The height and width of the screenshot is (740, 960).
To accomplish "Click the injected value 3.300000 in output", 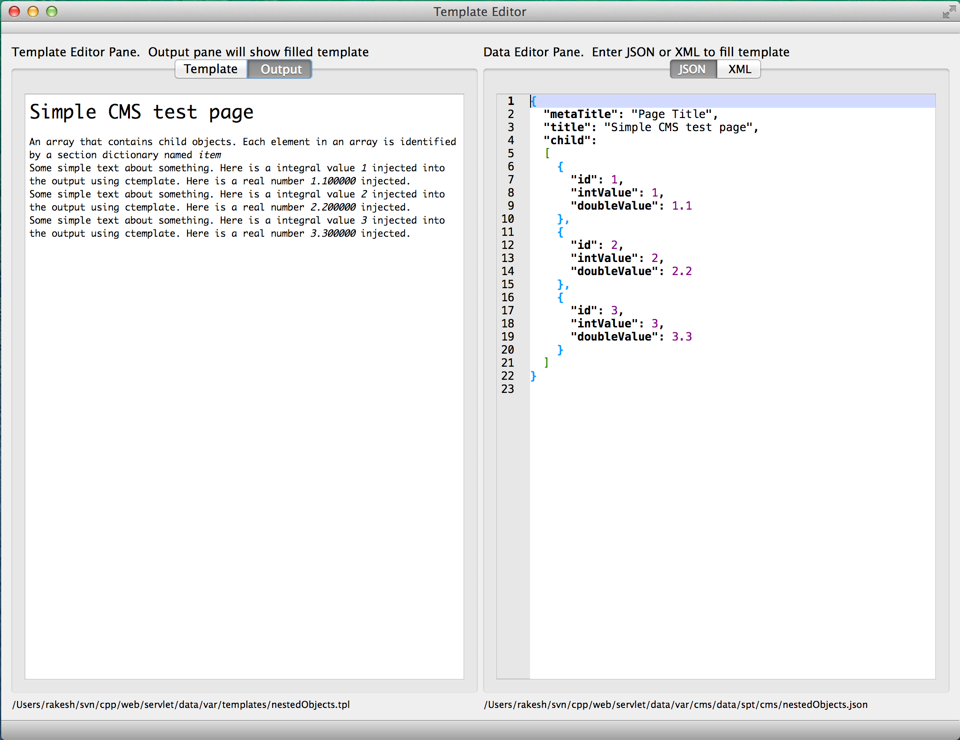I will [332, 234].
